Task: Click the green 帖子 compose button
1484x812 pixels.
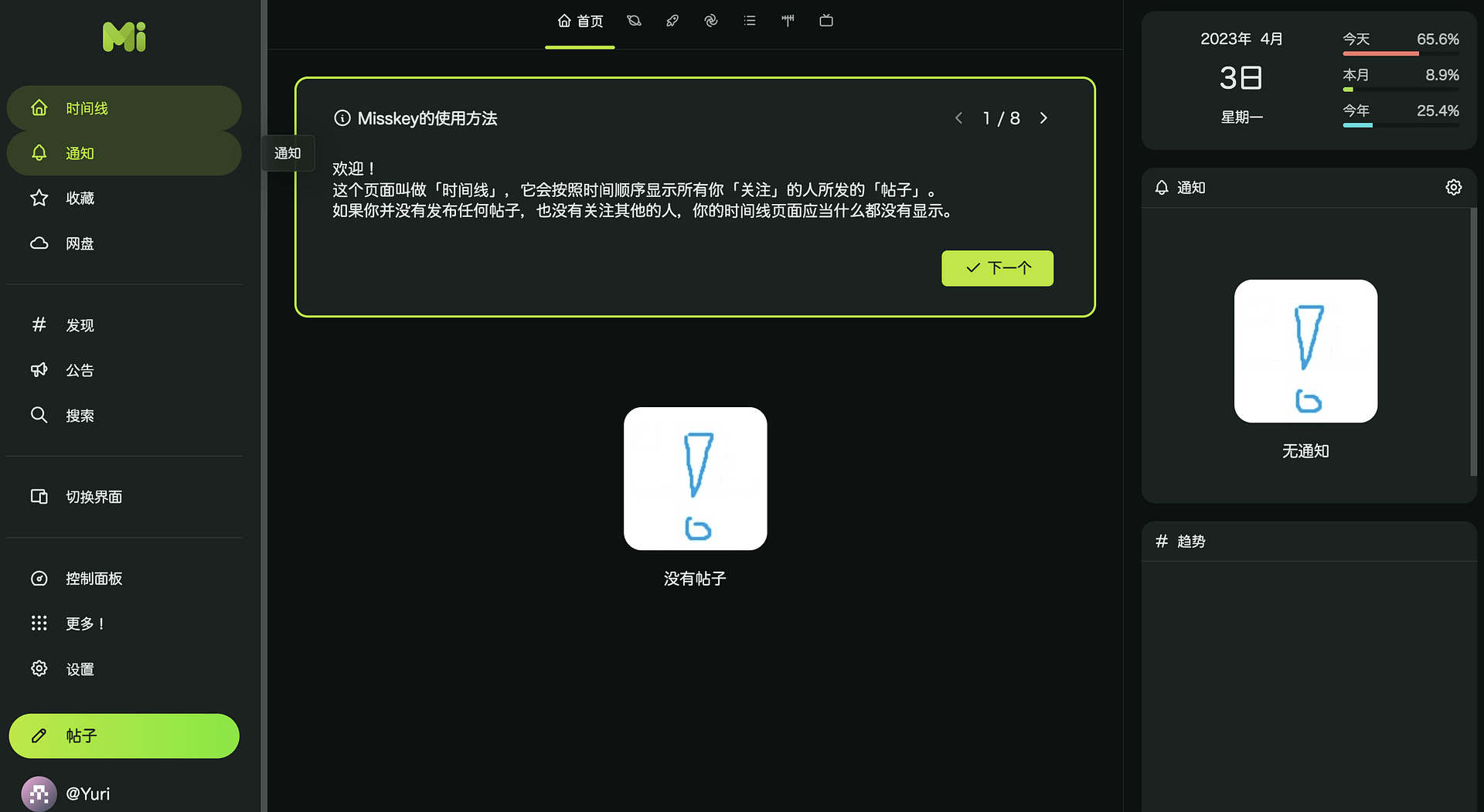Action: (x=124, y=736)
